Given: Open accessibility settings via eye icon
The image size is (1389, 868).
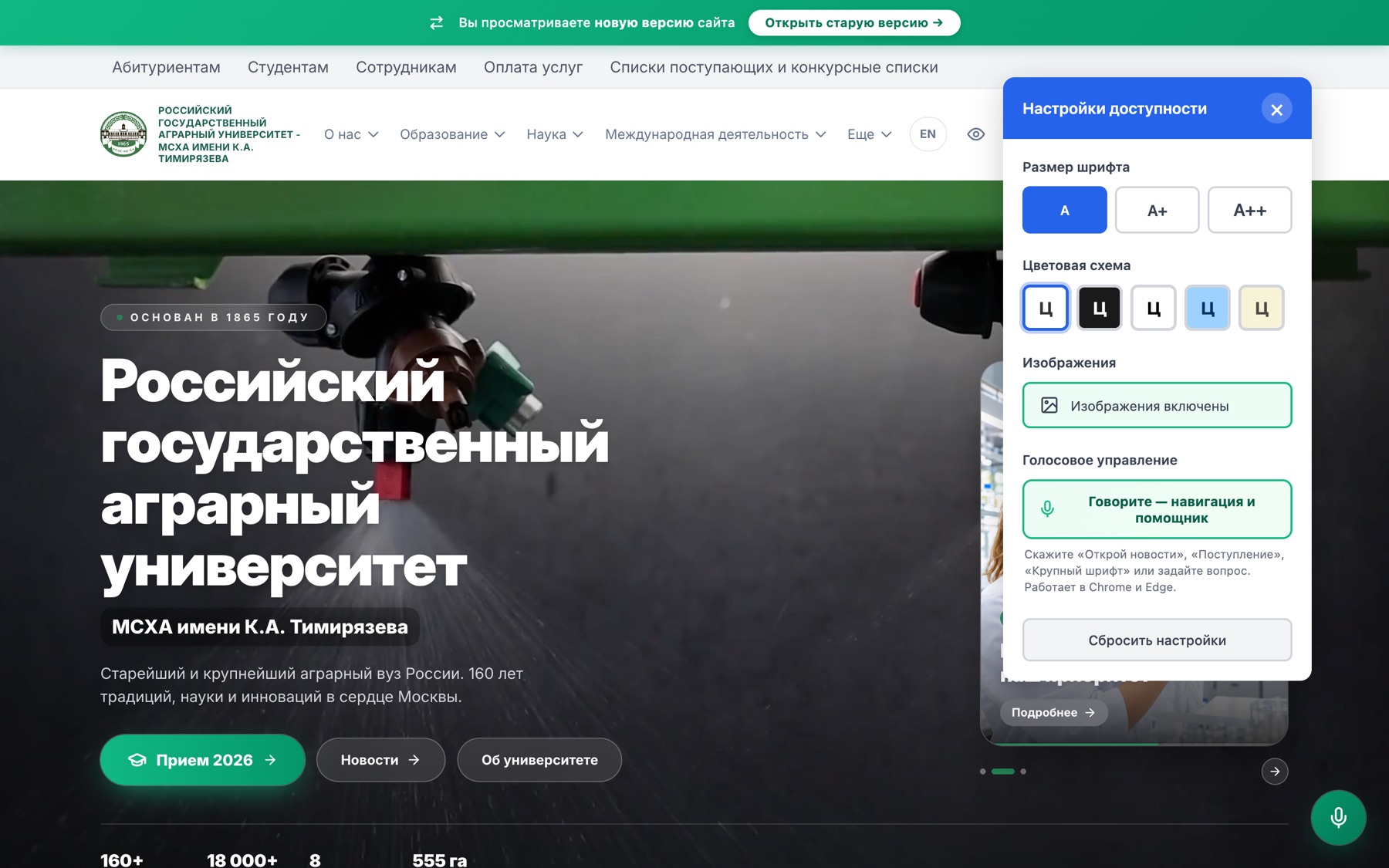Looking at the screenshot, I should [975, 134].
